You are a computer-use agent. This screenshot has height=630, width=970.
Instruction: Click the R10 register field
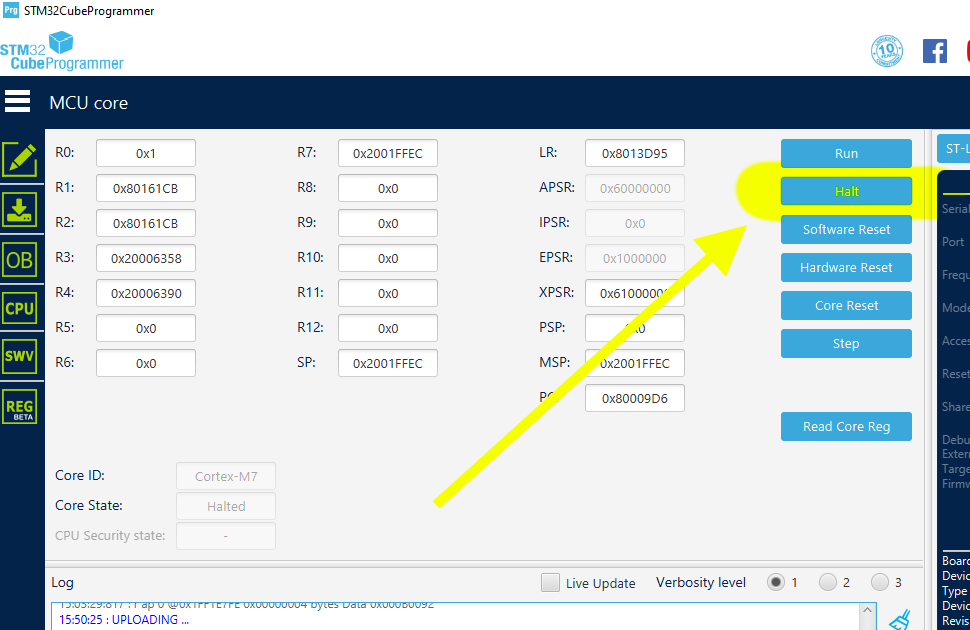pos(388,258)
